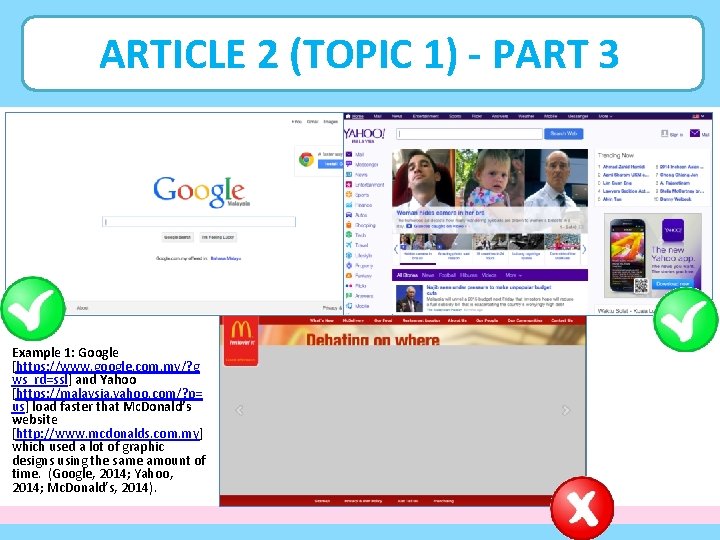Click I'm Feeling Lucky button

[x=218, y=237]
